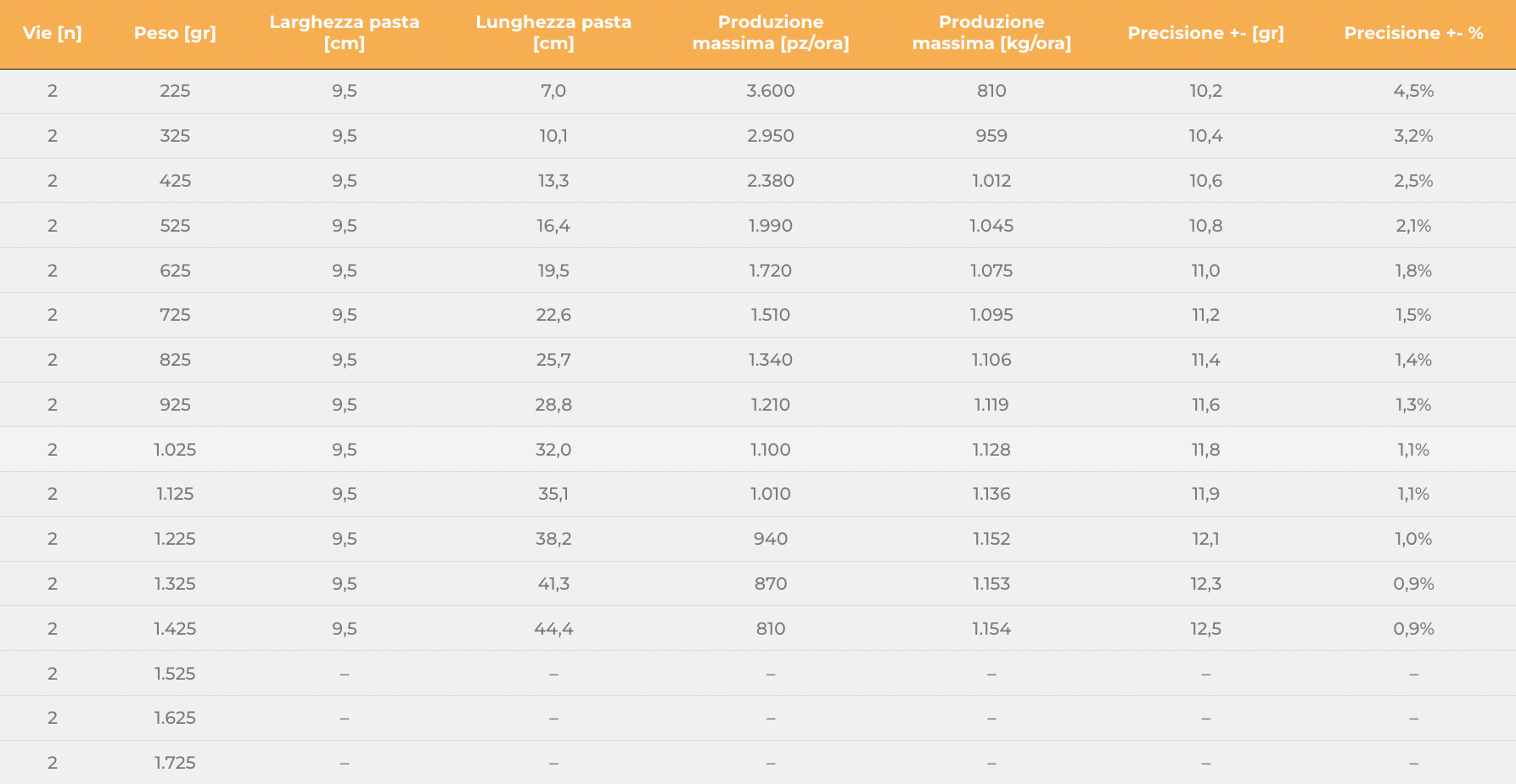1516x784 pixels.
Task: Click the 'Precisione +- %' header
Action: (x=1413, y=34)
